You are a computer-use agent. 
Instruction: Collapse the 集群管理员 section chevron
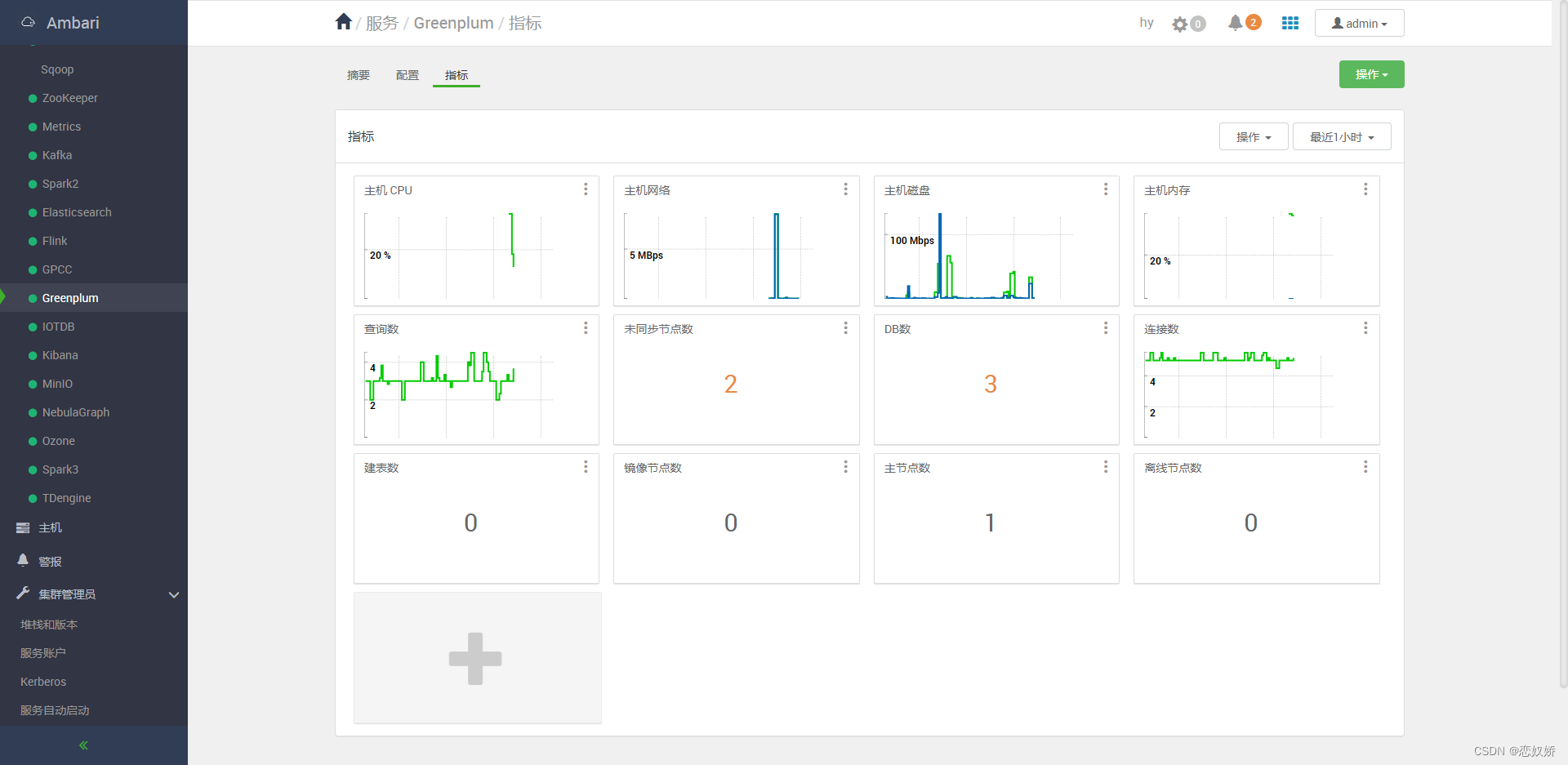click(174, 594)
